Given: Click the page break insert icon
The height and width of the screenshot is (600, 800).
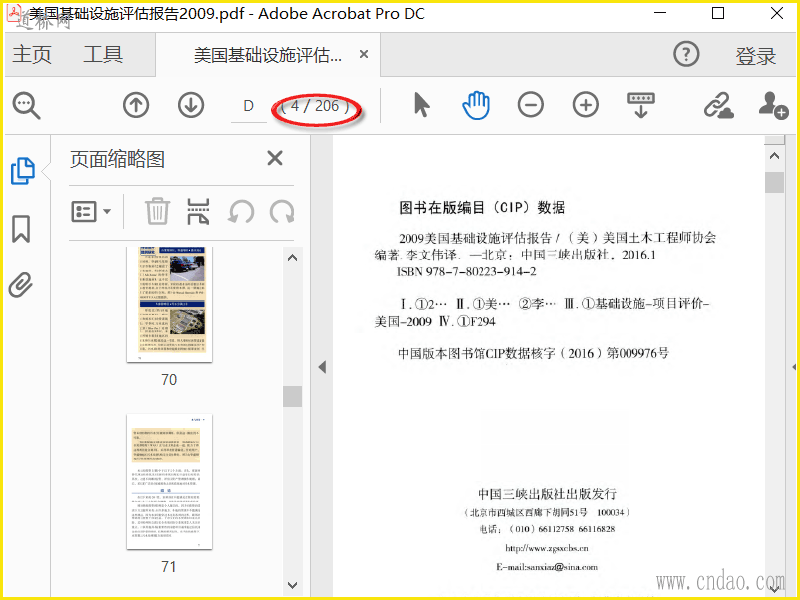Looking at the screenshot, I should (x=198, y=211).
